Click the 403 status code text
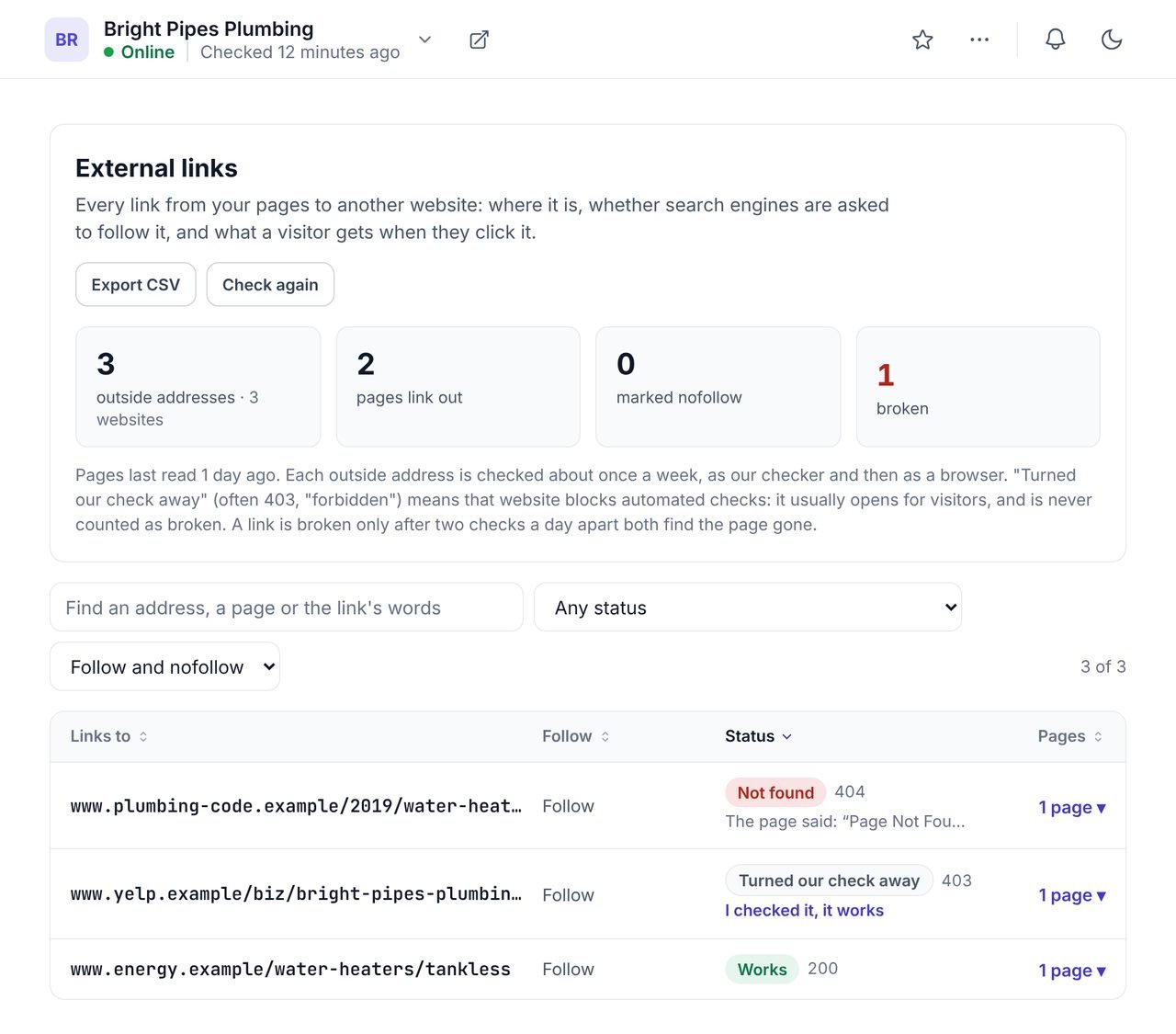Image resolution: width=1176 pixels, height=1034 pixels. click(x=956, y=881)
